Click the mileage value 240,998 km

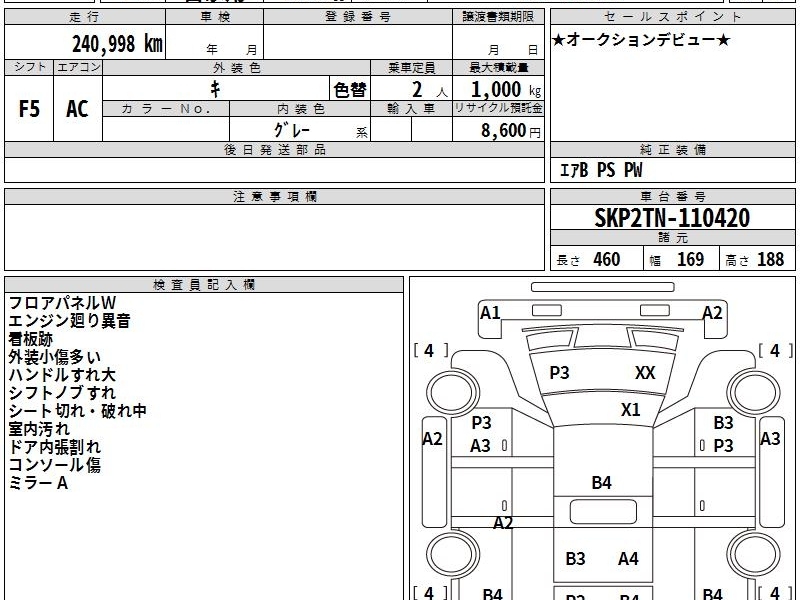[x=117, y=44]
